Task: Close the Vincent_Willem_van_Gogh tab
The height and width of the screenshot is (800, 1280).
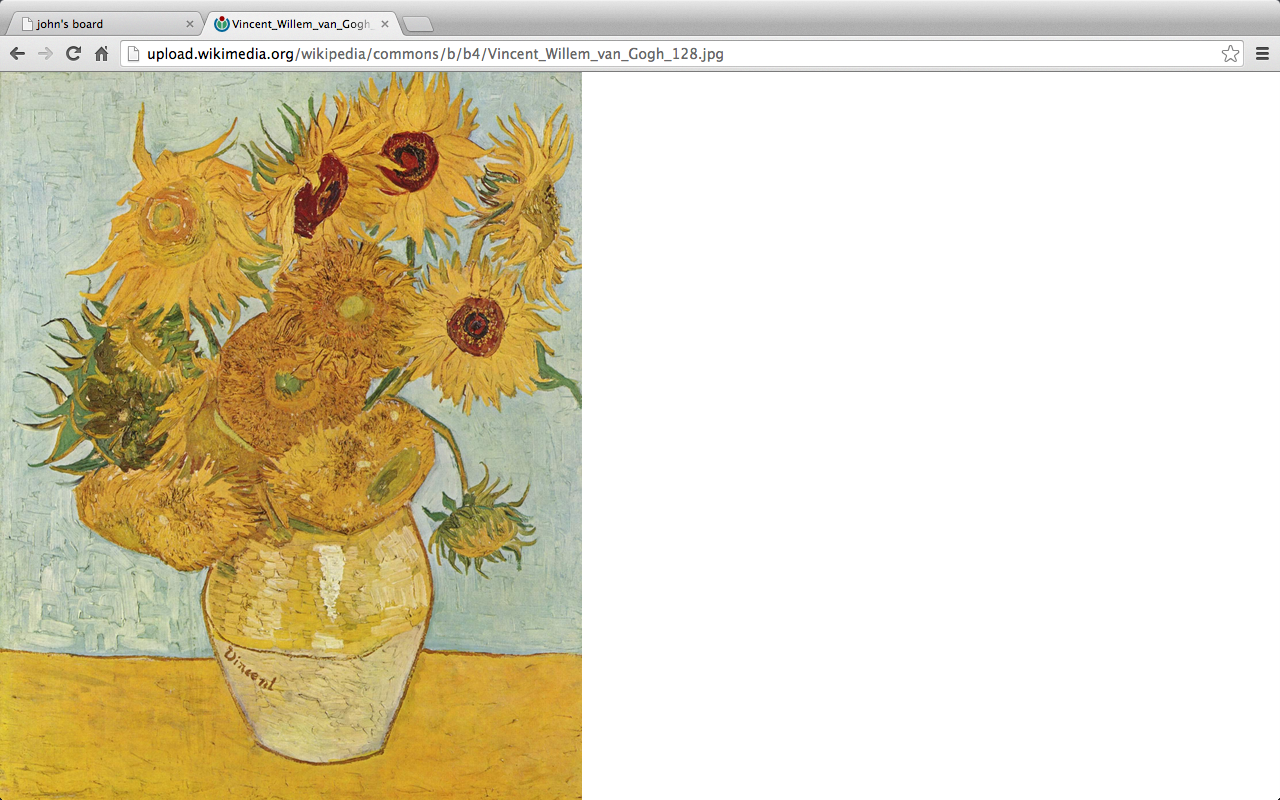Action: 385,24
